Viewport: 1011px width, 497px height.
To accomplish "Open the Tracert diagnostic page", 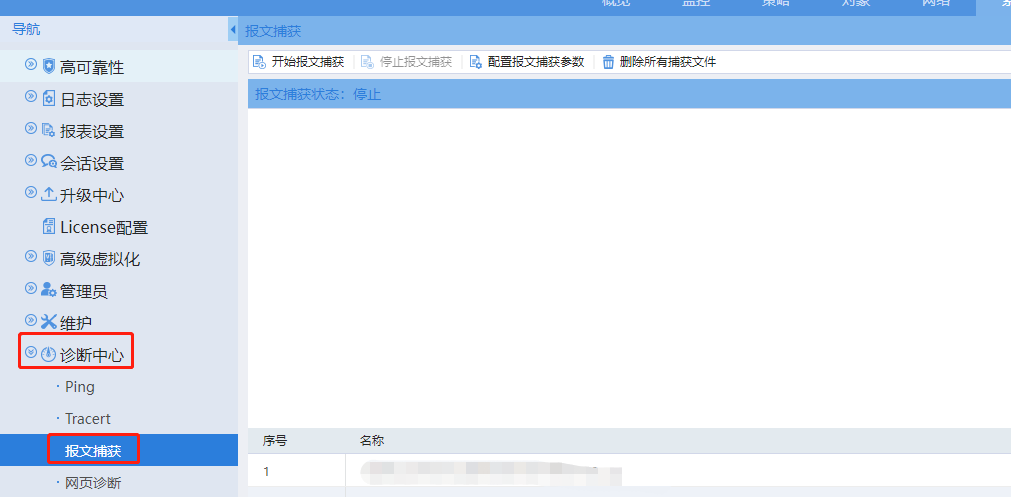I will [x=88, y=419].
